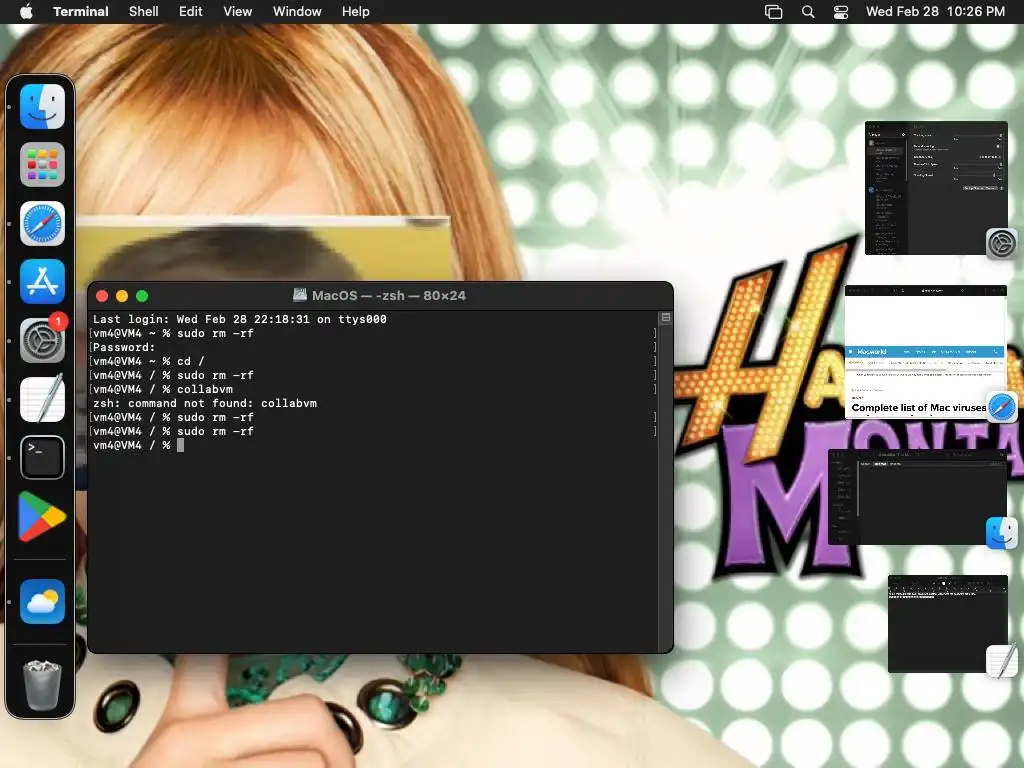Open Spotlight search in menu bar

point(808,12)
